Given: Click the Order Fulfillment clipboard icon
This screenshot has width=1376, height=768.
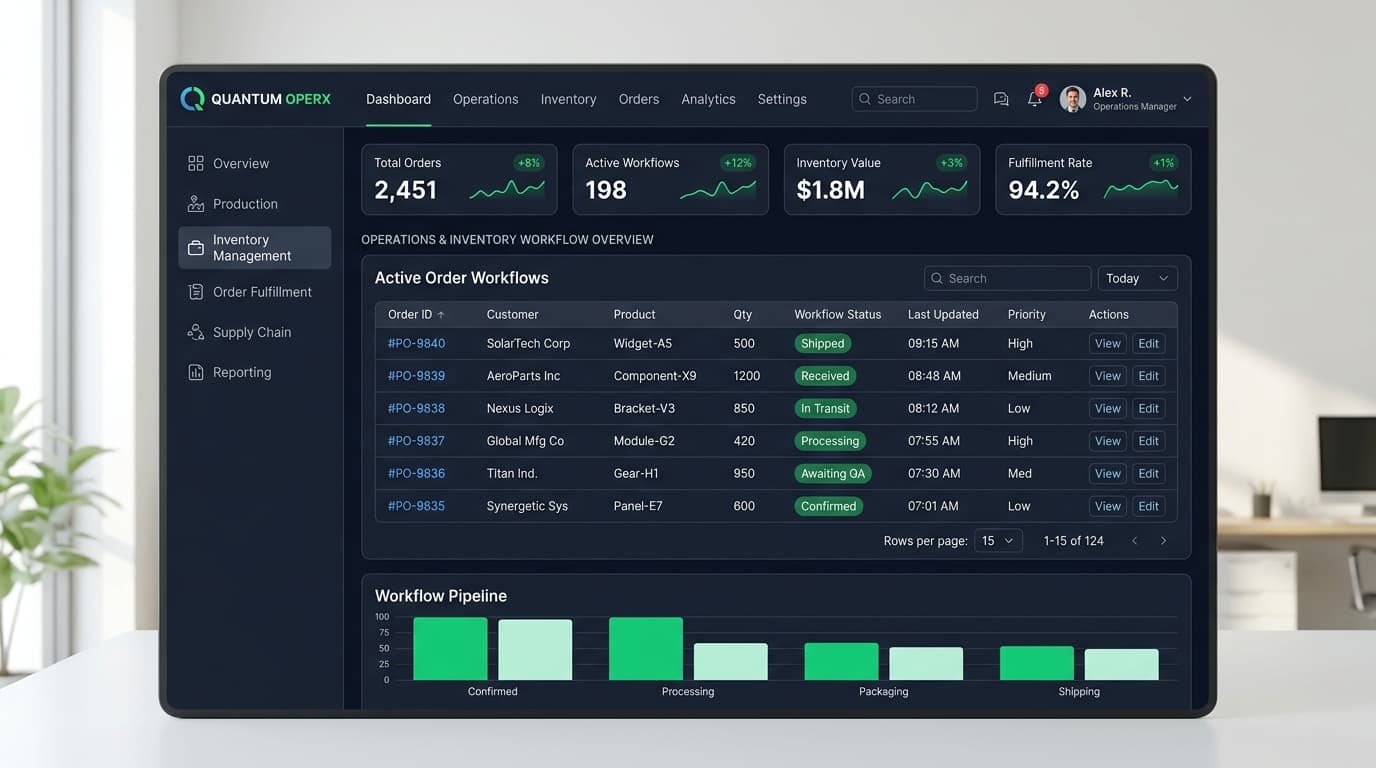Looking at the screenshot, I should click(196, 292).
